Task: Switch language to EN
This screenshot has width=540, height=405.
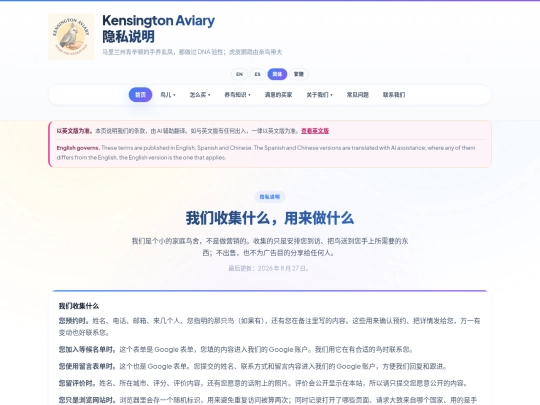Action: (239, 74)
